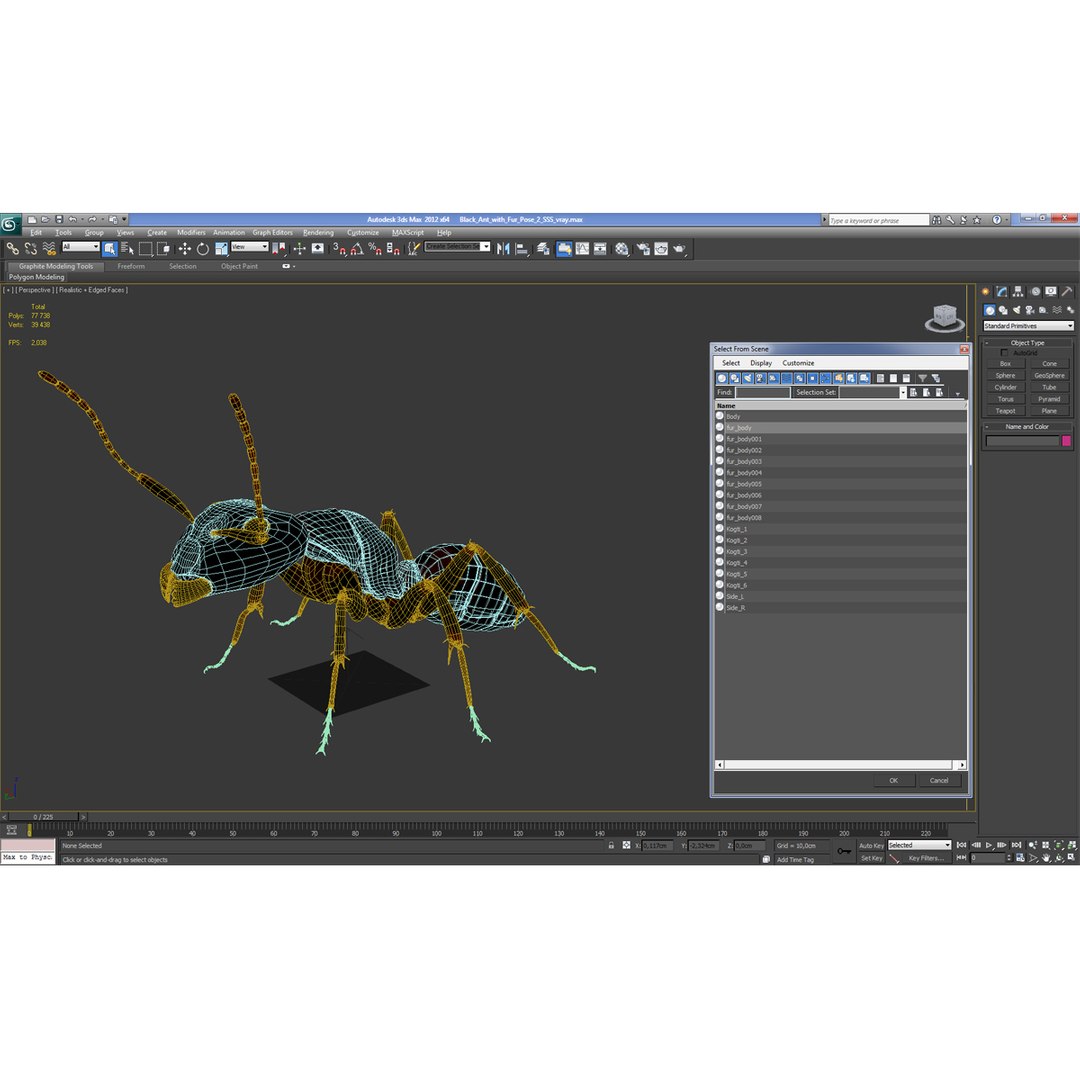The height and width of the screenshot is (1080, 1080).
Task: Open the Select by Name tool
Action: pos(127,249)
